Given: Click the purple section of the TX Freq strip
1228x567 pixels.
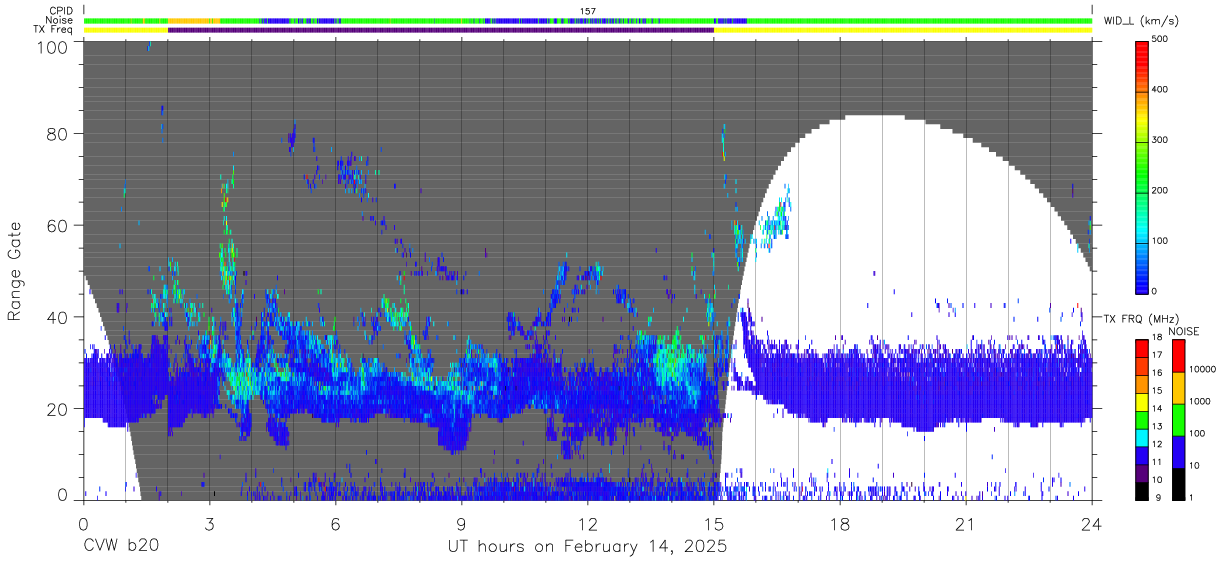Looking at the screenshot, I should click(x=441, y=30).
